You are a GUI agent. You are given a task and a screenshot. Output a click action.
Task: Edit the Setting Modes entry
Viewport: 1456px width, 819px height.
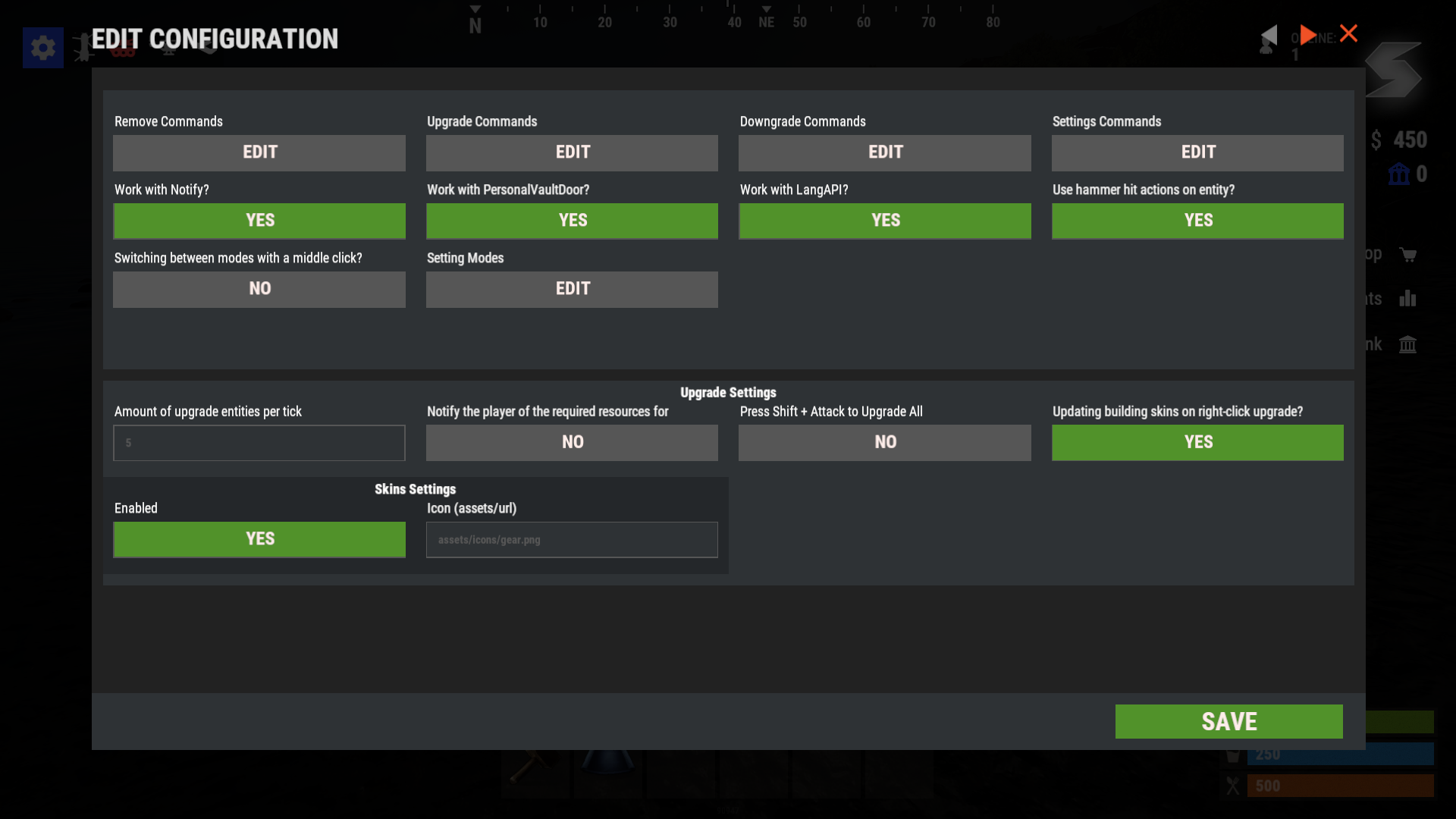[572, 289]
